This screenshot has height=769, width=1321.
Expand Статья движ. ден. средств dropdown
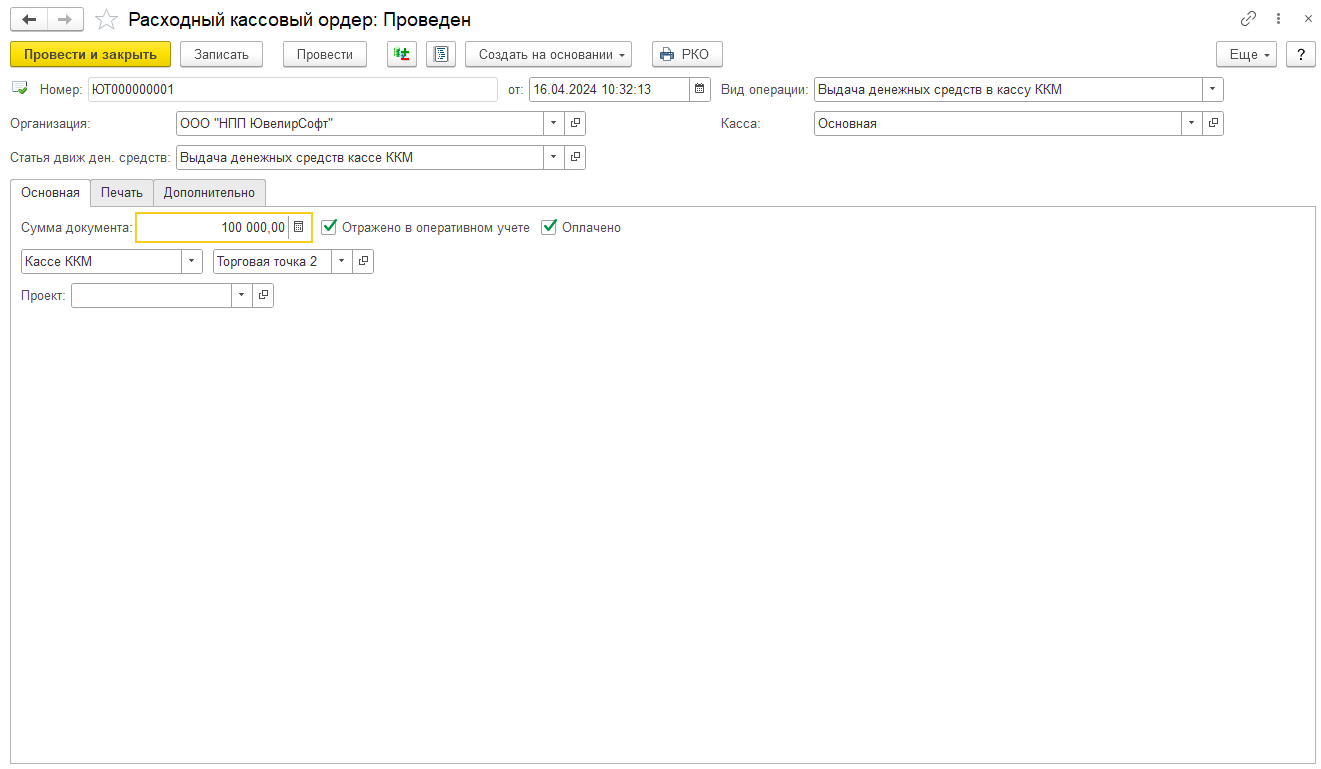pyautogui.click(x=555, y=157)
